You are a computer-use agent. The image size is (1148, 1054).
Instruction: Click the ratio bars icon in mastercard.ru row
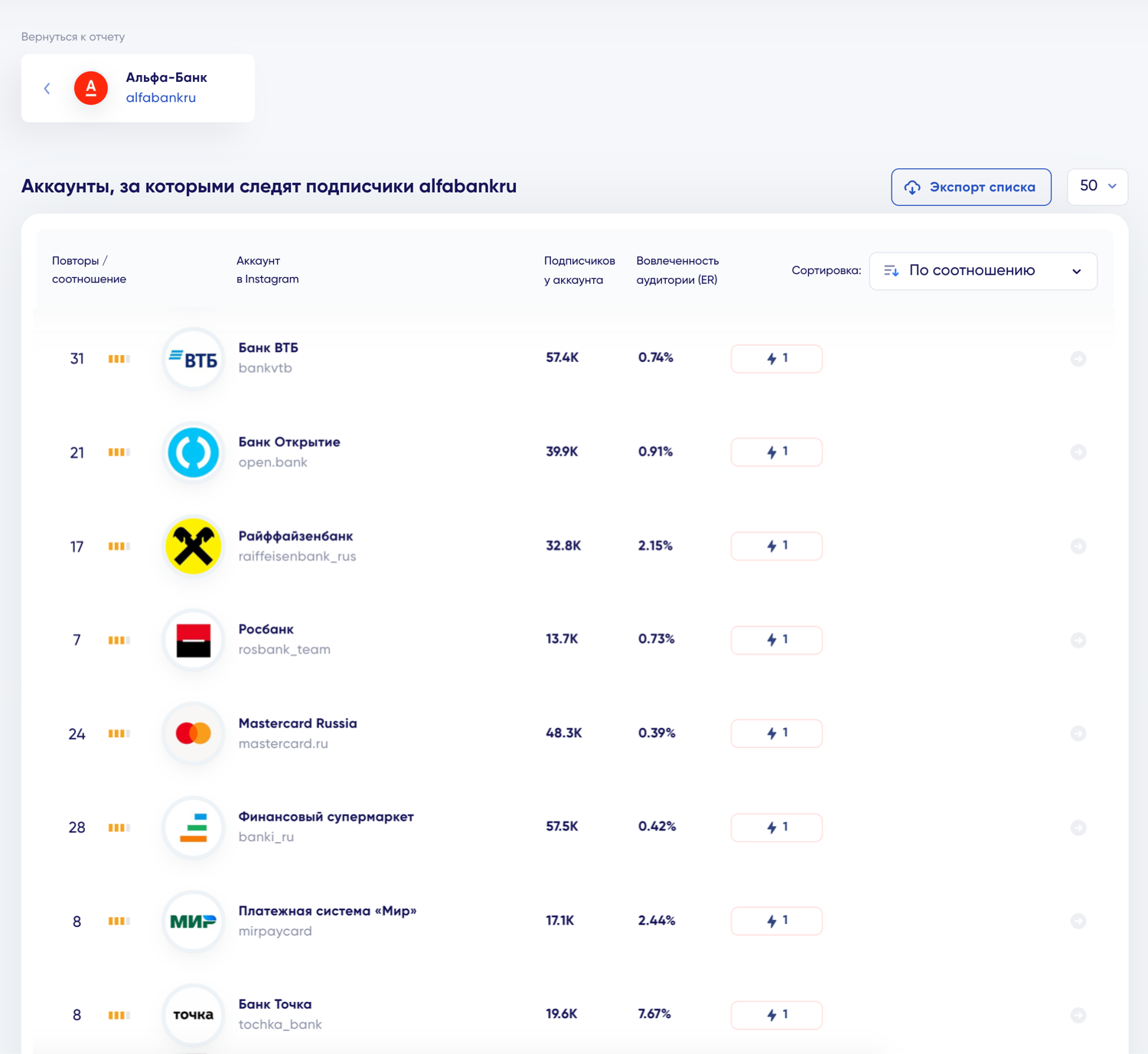(119, 734)
